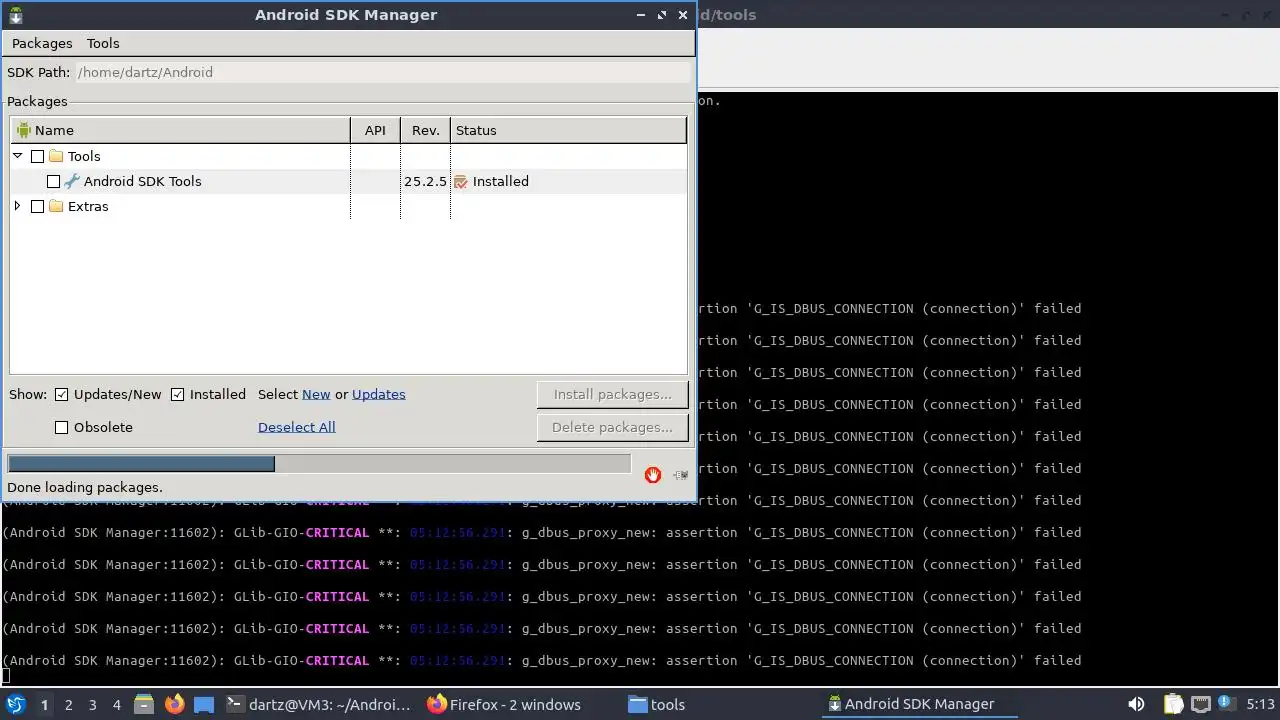Click the 25.2.5 revision cell
This screenshot has width=1280, height=720.
[x=425, y=181]
